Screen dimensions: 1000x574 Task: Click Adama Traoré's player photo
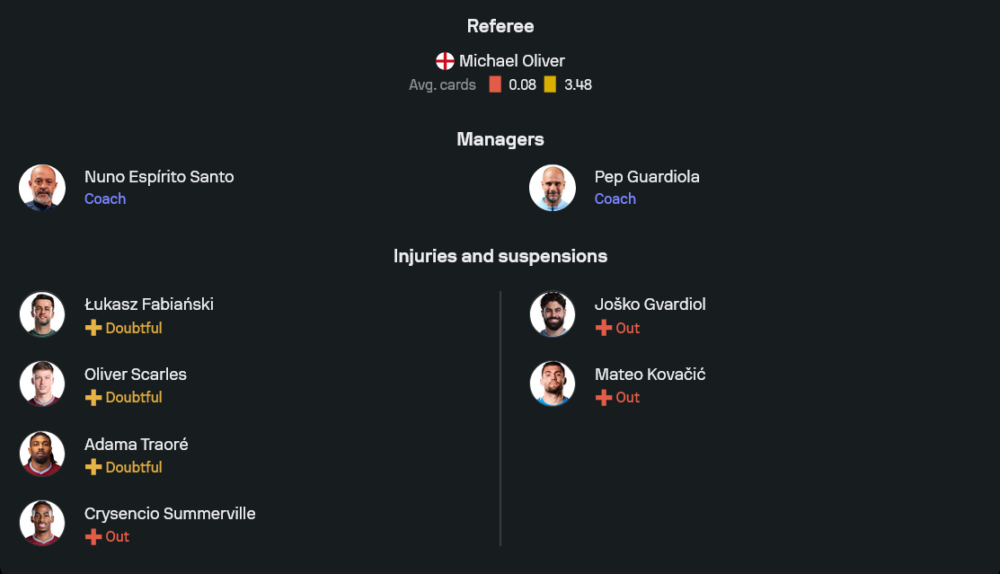42,454
